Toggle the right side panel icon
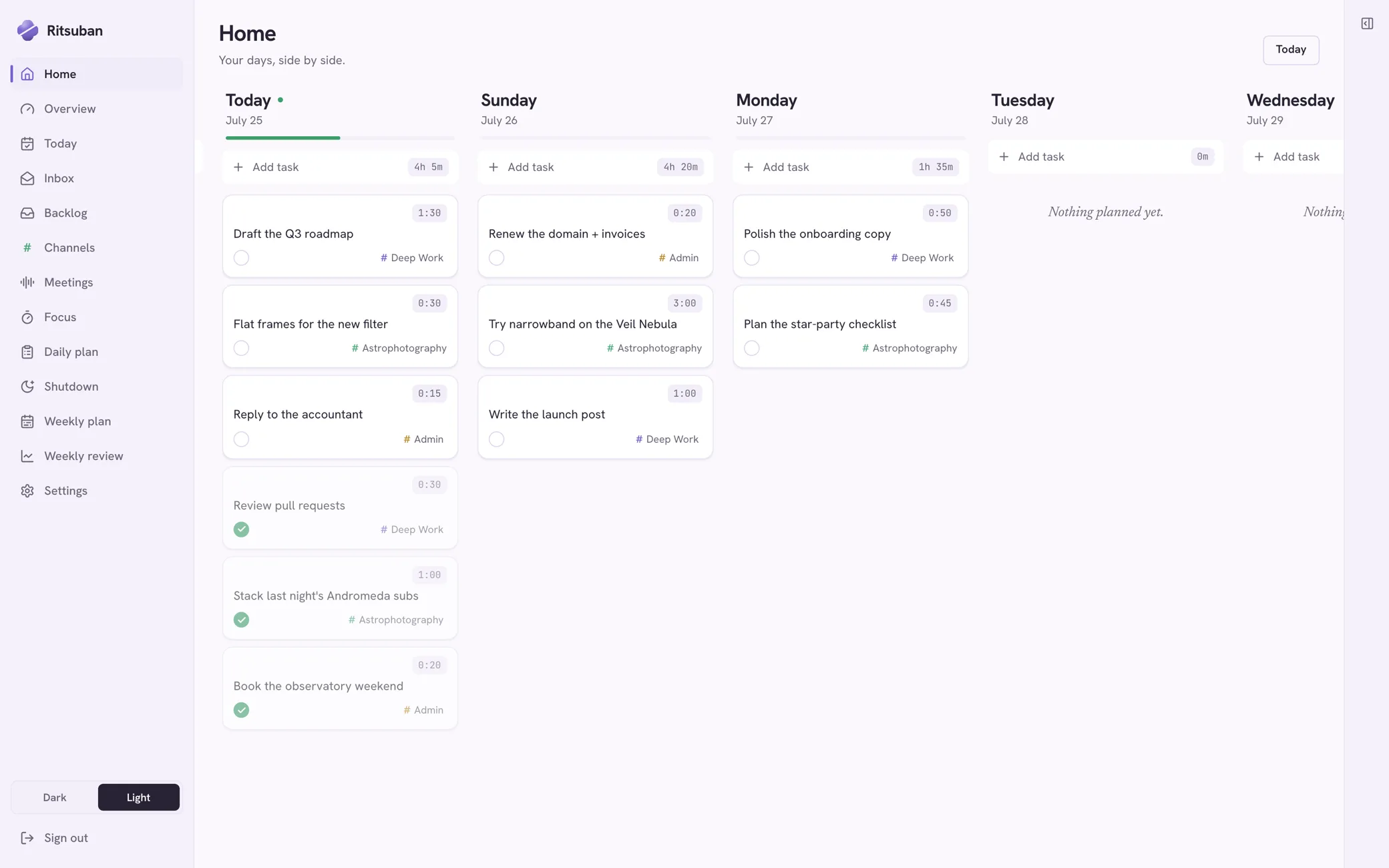 point(1367,23)
